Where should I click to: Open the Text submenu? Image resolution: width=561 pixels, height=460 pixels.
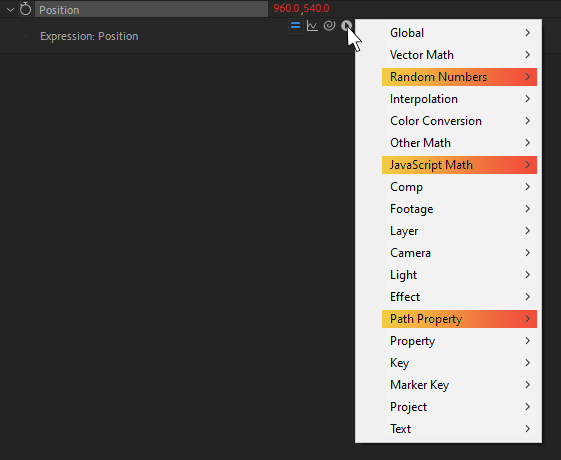459,429
